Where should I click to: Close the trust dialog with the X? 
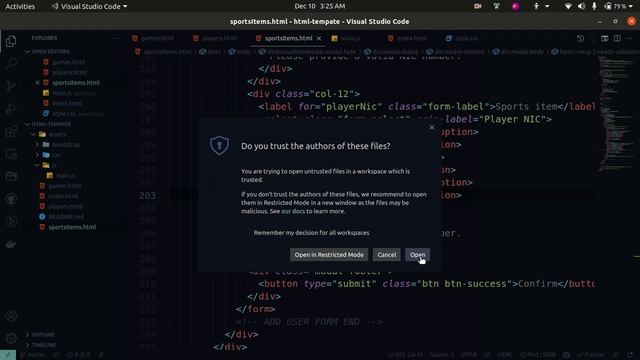coord(432,127)
